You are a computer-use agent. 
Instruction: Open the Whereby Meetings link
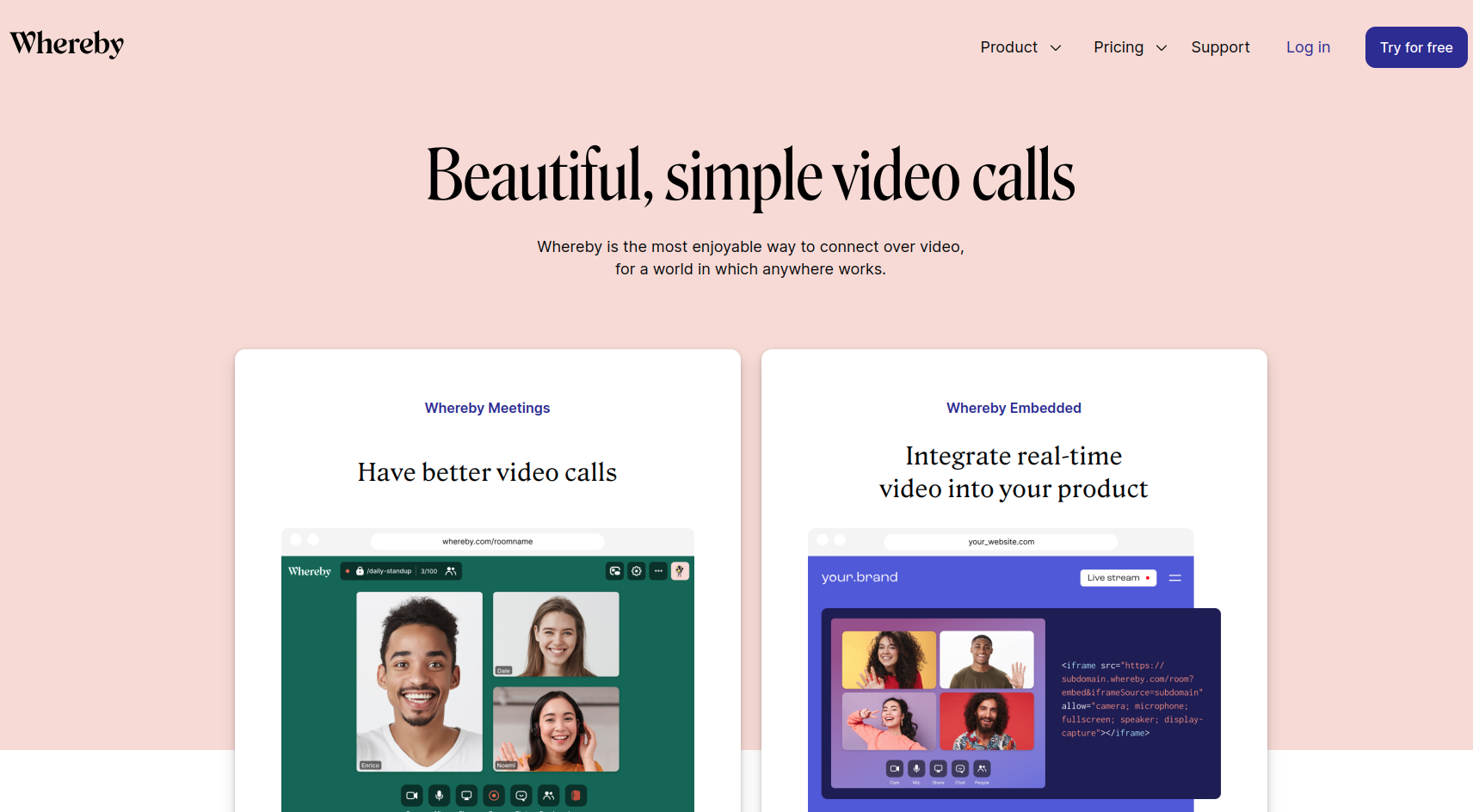tap(487, 408)
